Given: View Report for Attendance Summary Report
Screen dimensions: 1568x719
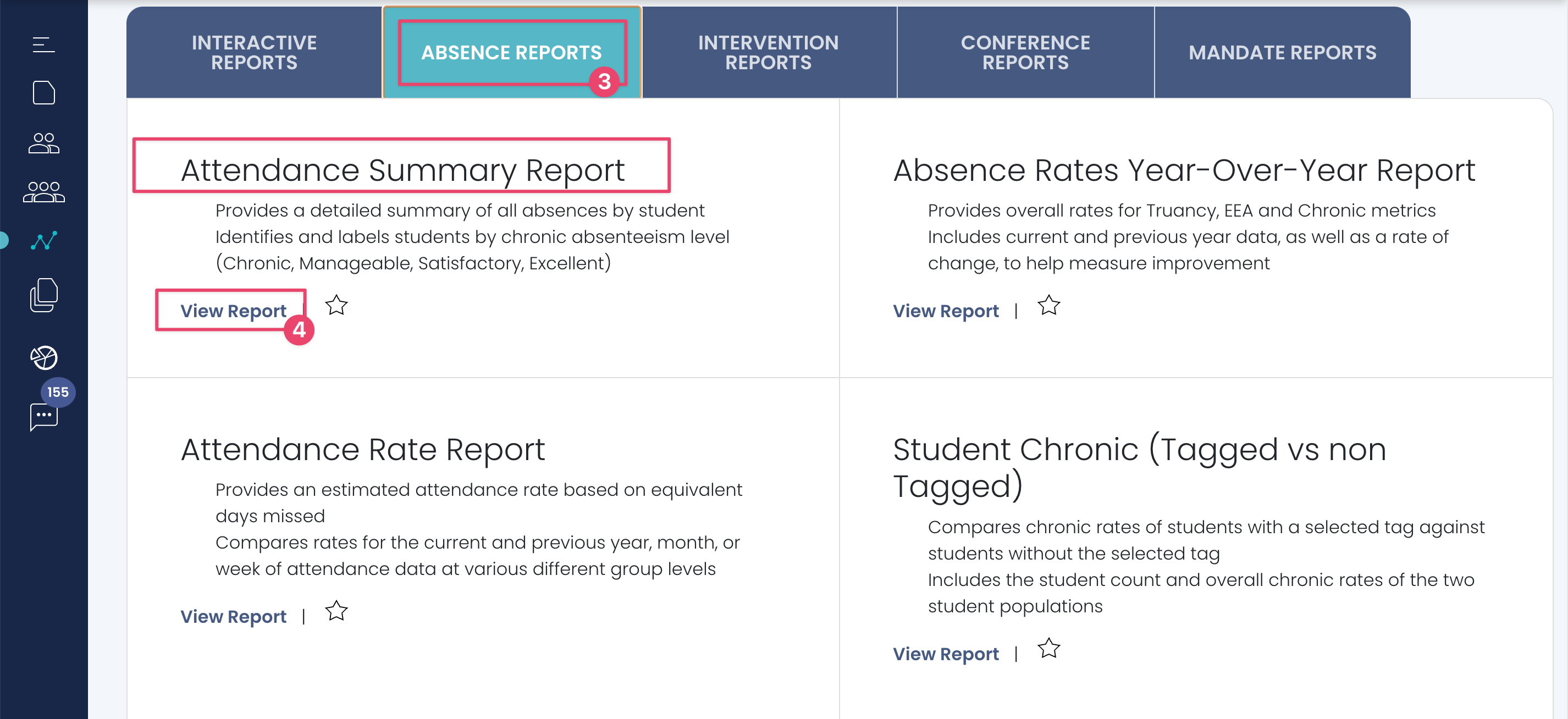Looking at the screenshot, I should tap(233, 311).
